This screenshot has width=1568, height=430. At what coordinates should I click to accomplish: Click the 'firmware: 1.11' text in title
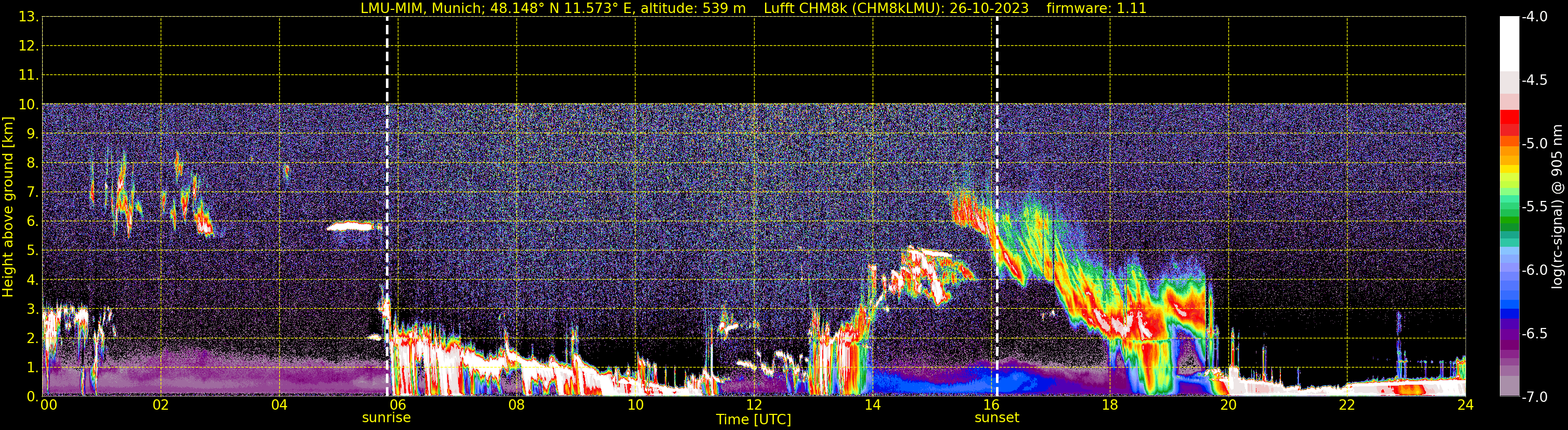pyautogui.click(x=1096, y=8)
